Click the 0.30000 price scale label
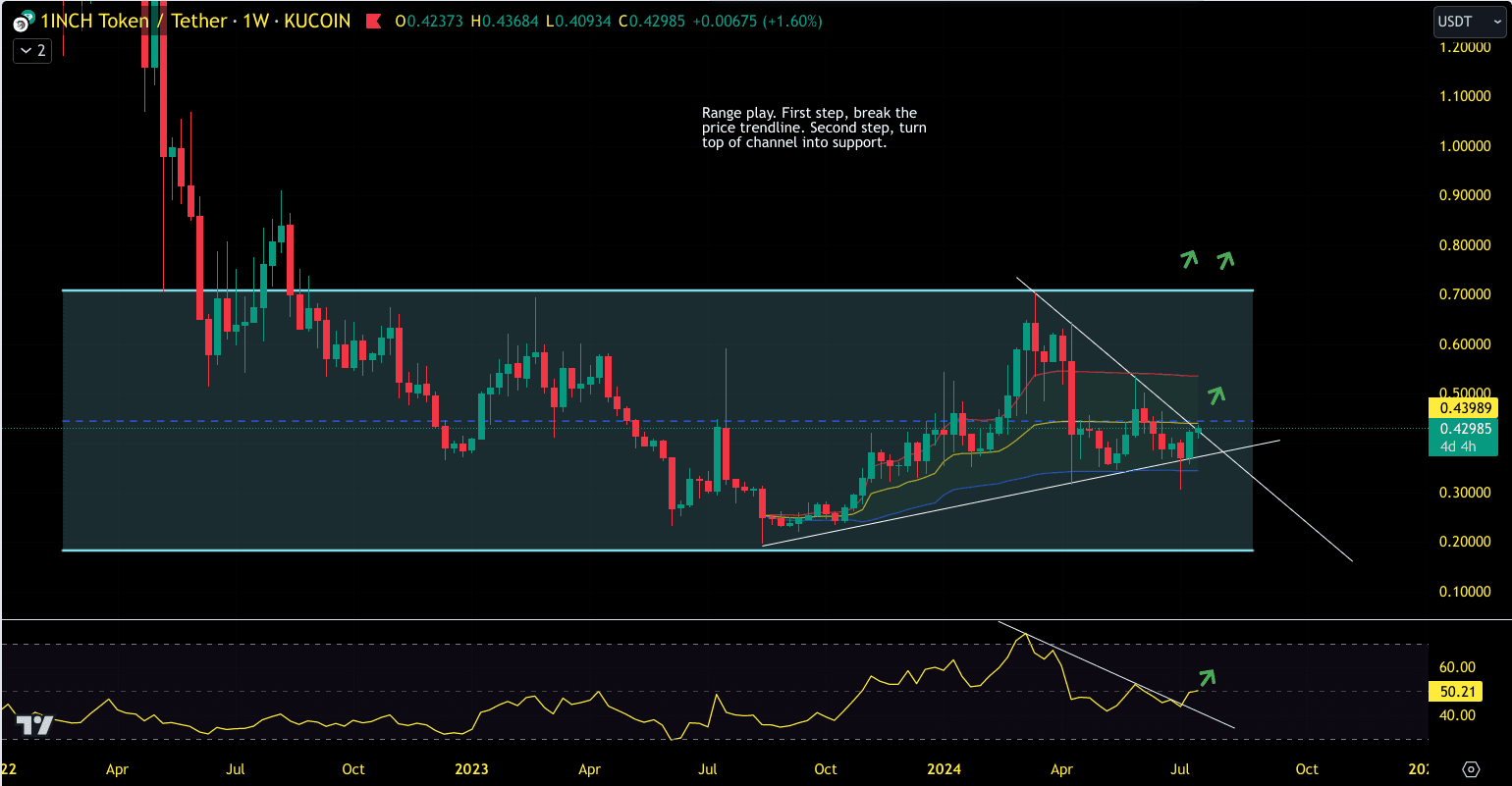The height and width of the screenshot is (786, 1512). click(x=1466, y=493)
